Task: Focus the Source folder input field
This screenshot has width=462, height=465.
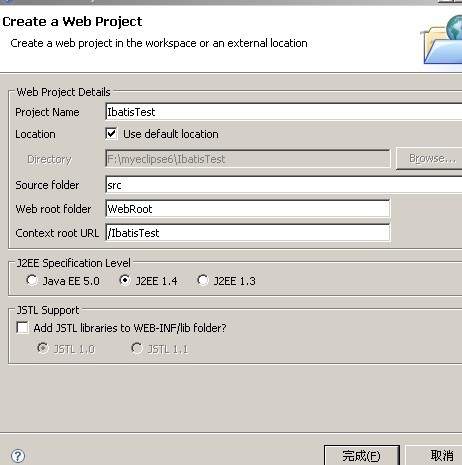Action: [x=284, y=185]
